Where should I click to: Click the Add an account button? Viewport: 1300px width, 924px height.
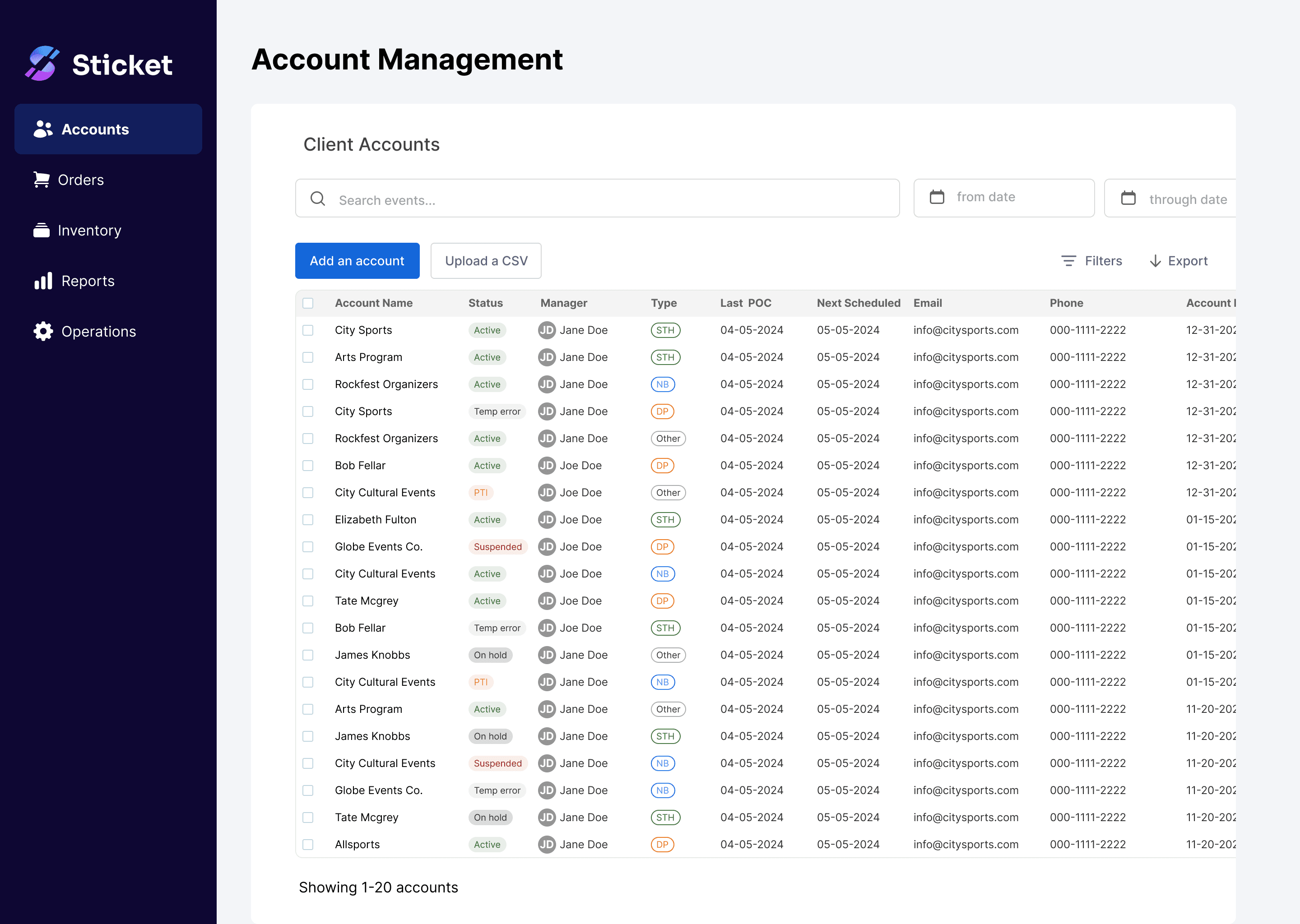coord(357,261)
